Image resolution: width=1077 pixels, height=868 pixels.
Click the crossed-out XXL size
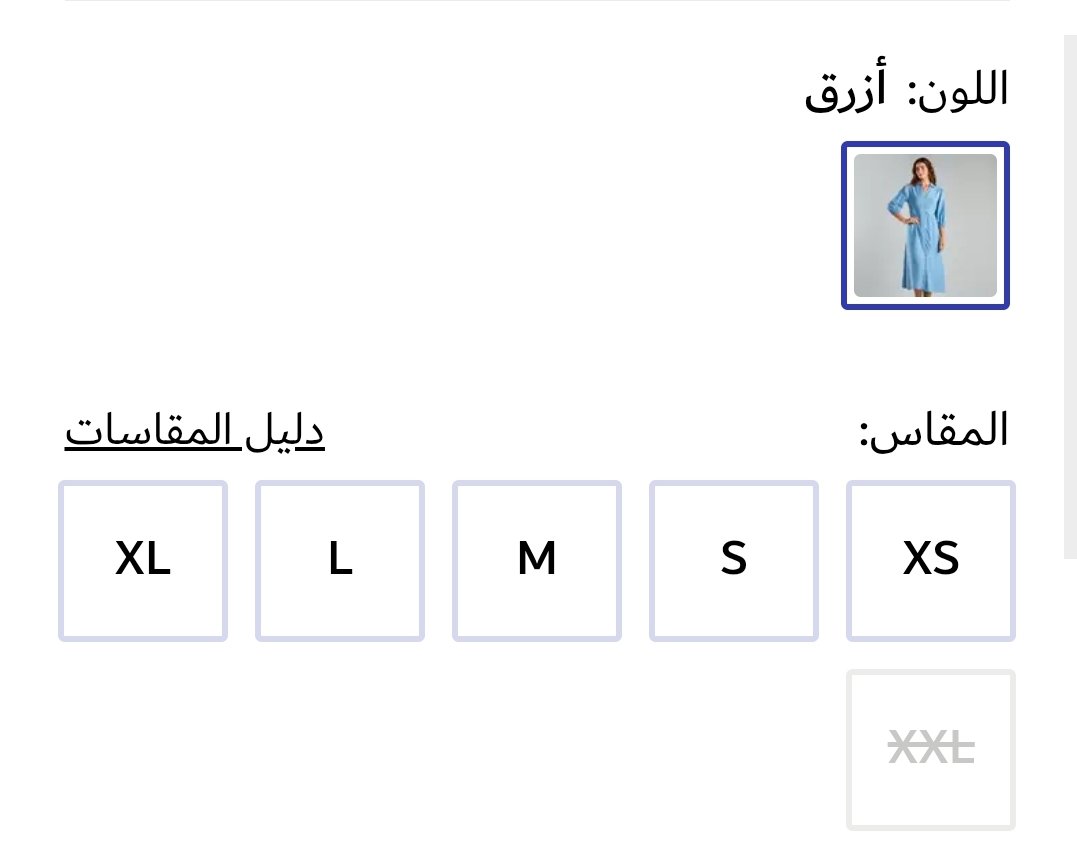pyautogui.click(x=931, y=749)
